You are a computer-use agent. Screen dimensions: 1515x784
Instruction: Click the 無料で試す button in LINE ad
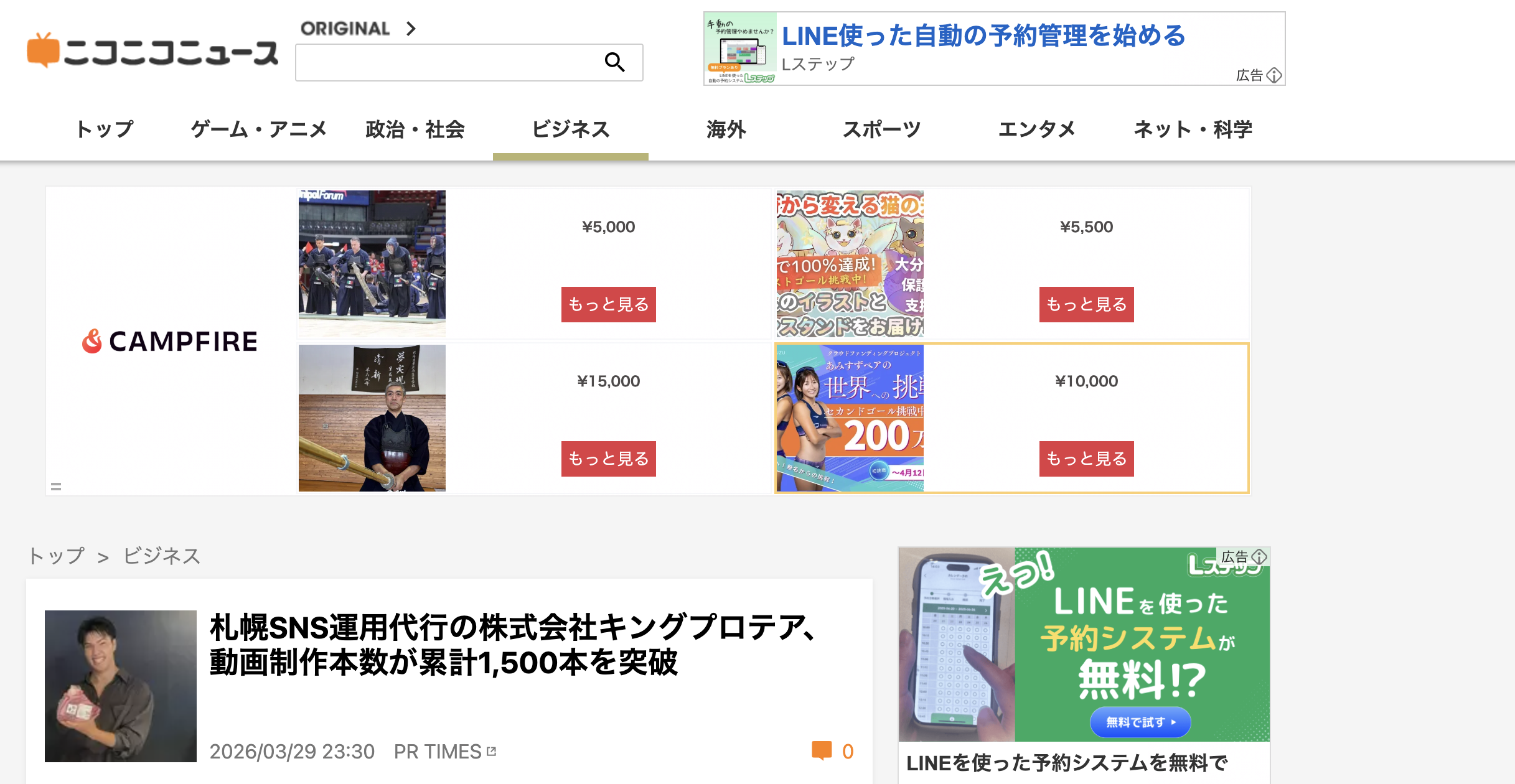click(1140, 722)
